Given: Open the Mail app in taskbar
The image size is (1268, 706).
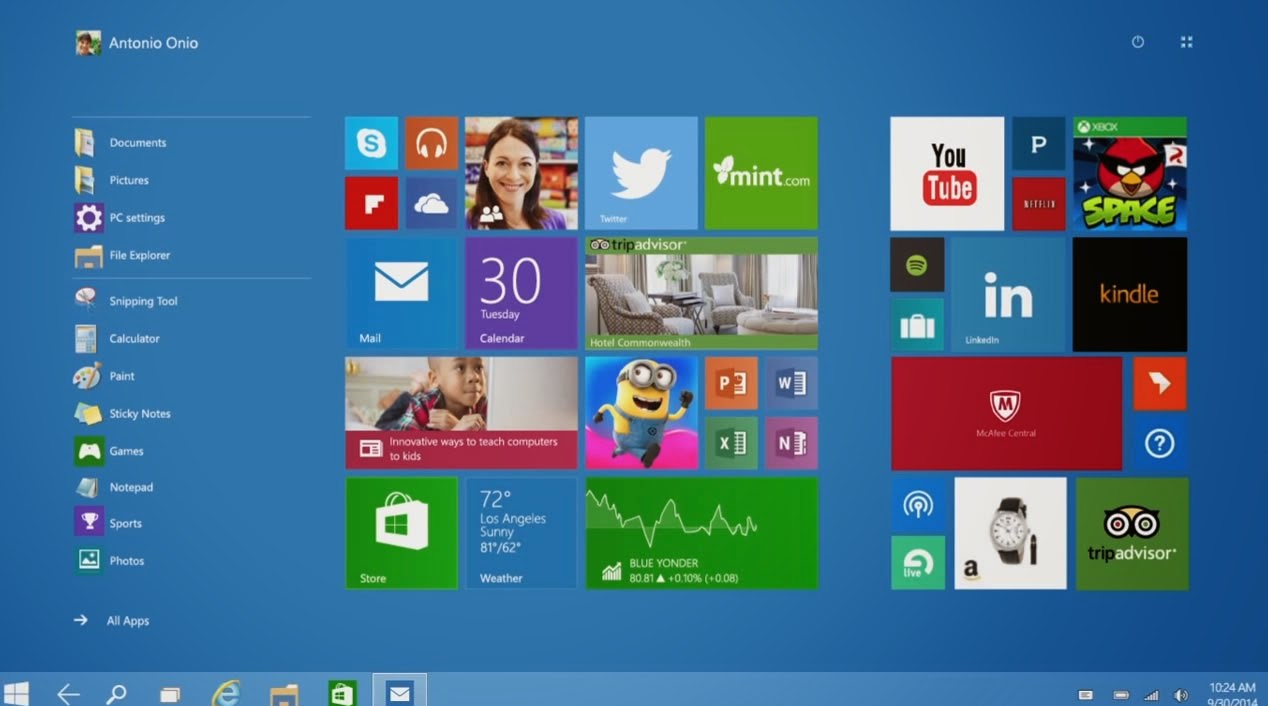Looking at the screenshot, I should 400,691.
